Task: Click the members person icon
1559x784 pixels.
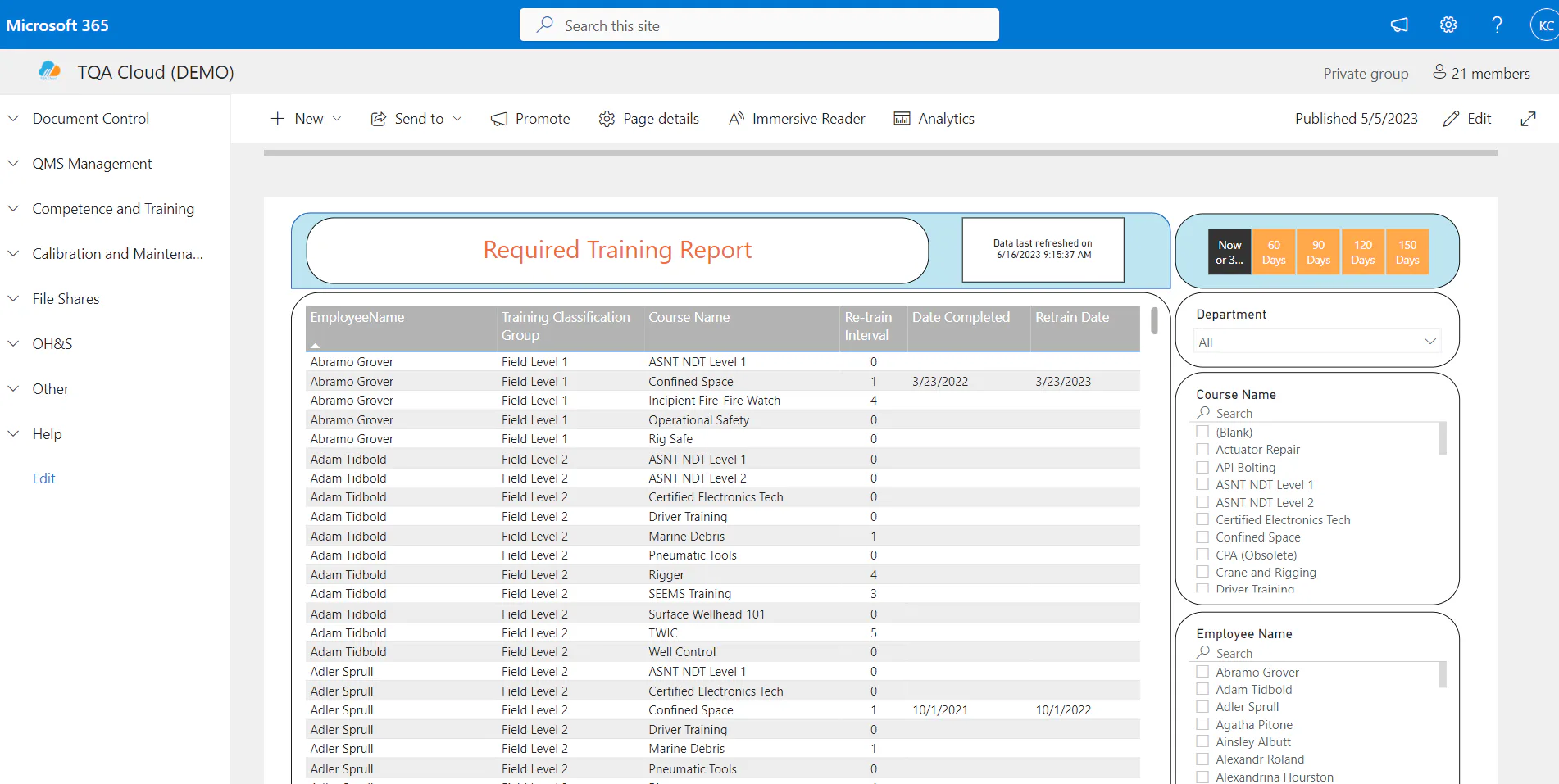Action: (1439, 72)
